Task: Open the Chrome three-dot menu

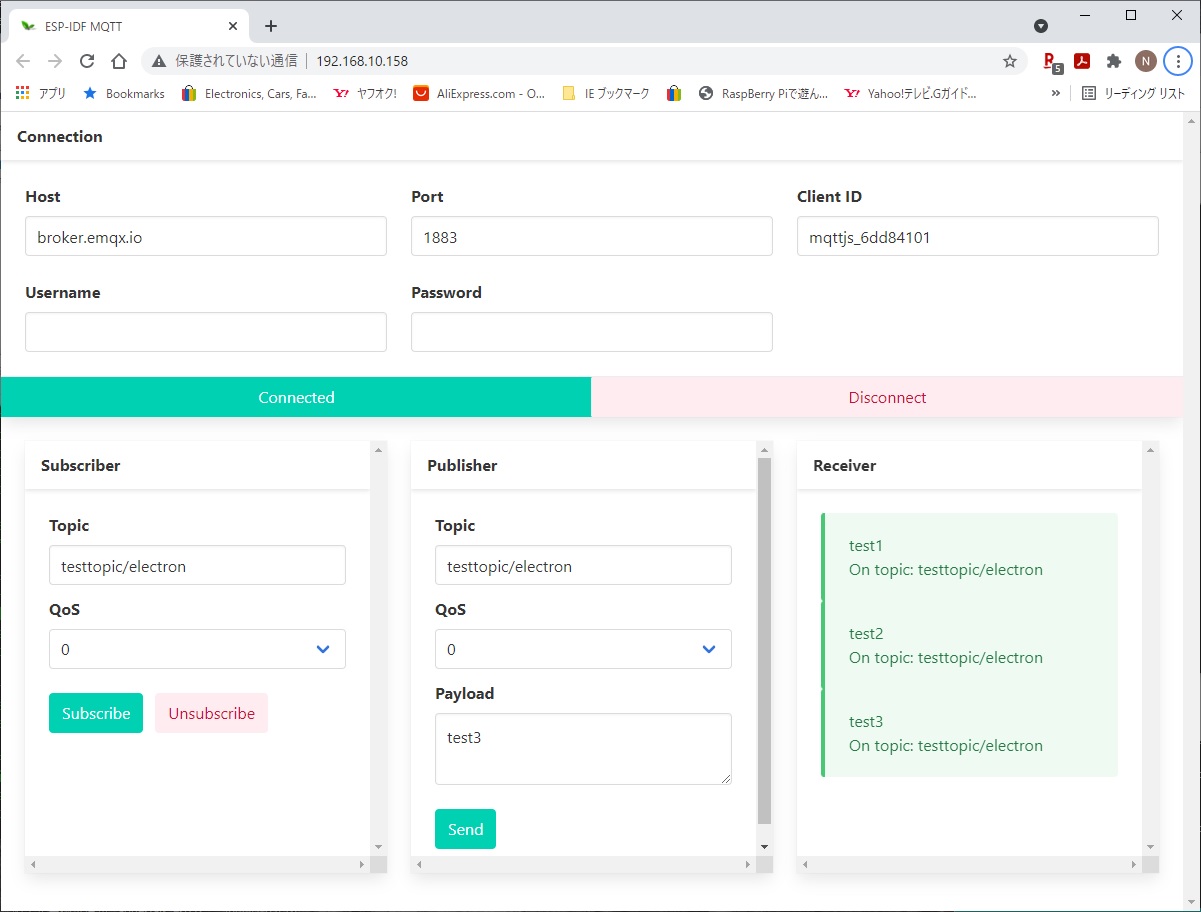Action: click(1178, 60)
